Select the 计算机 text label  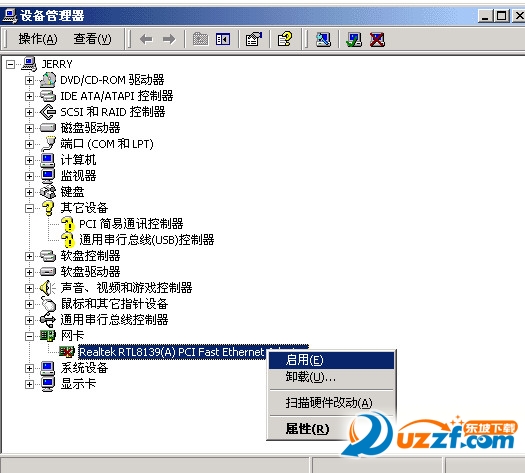78,160
